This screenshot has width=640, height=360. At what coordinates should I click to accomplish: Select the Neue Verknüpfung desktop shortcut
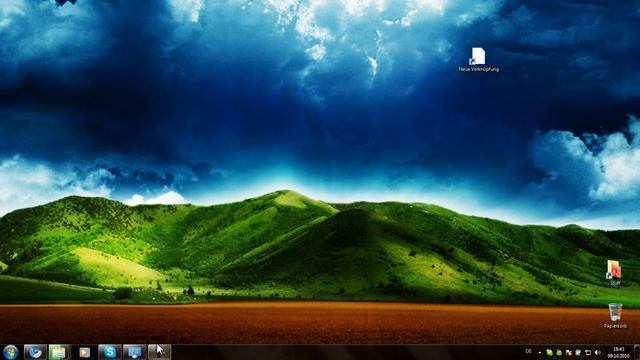coord(478,60)
